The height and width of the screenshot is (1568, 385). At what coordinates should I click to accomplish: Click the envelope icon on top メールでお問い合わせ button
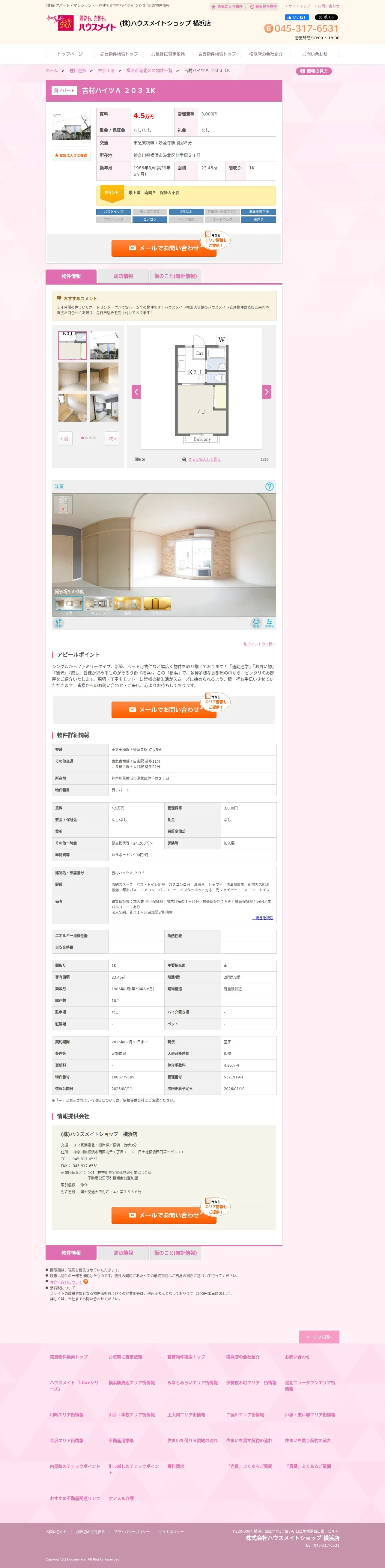coord(132,248)
